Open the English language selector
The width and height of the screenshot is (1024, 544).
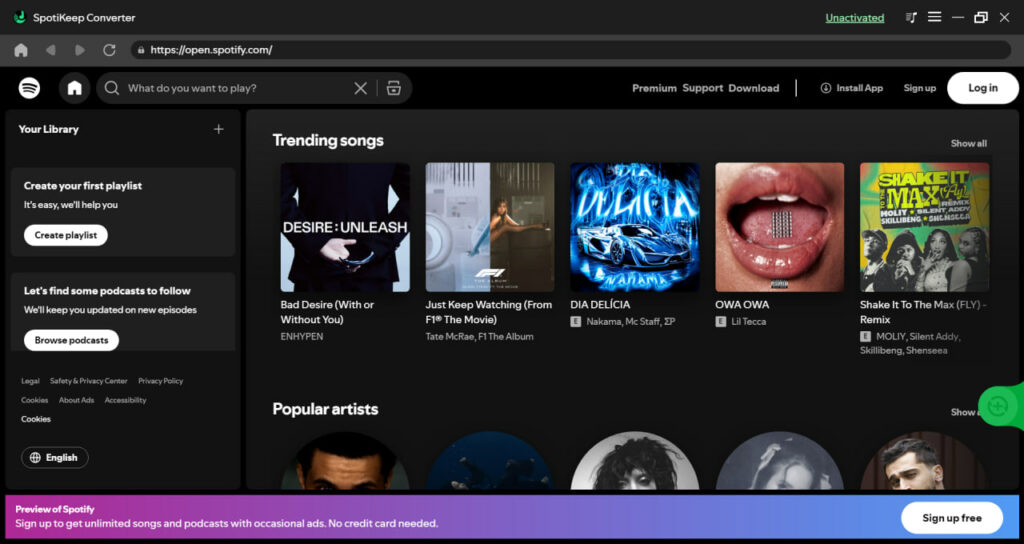55,457
